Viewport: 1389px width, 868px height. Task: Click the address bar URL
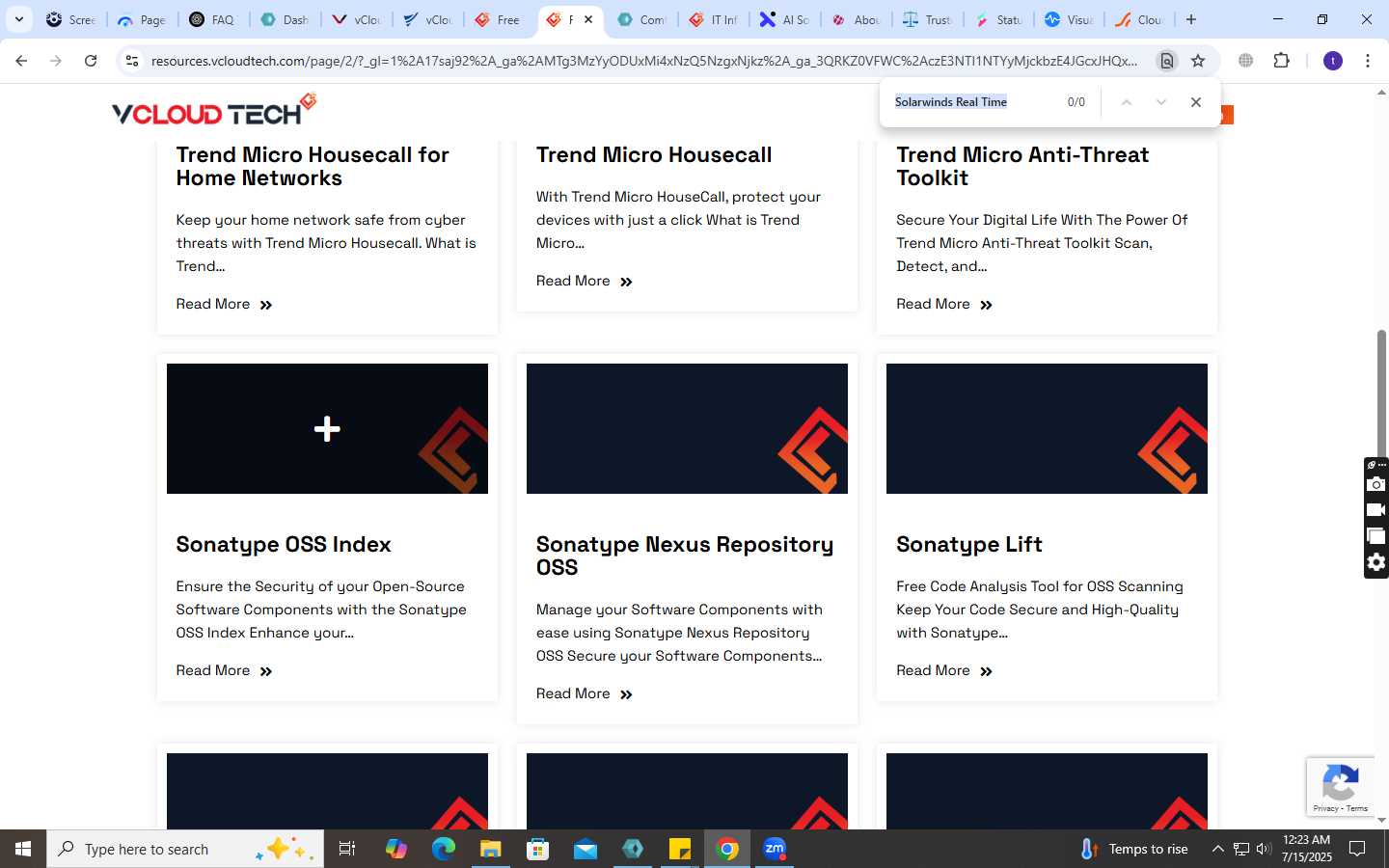[644, 61]
